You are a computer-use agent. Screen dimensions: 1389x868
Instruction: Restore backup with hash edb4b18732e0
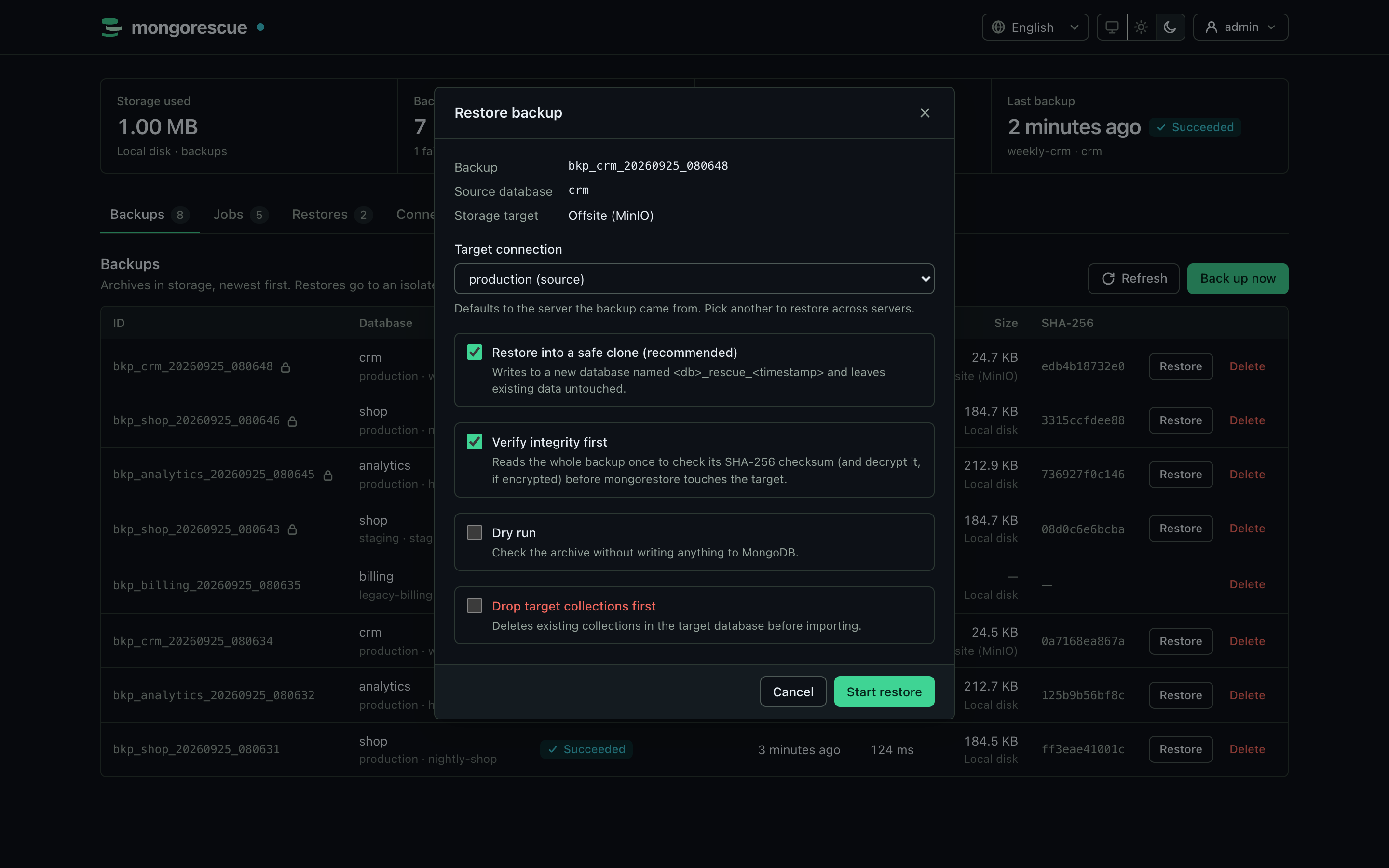point(1180,366)
